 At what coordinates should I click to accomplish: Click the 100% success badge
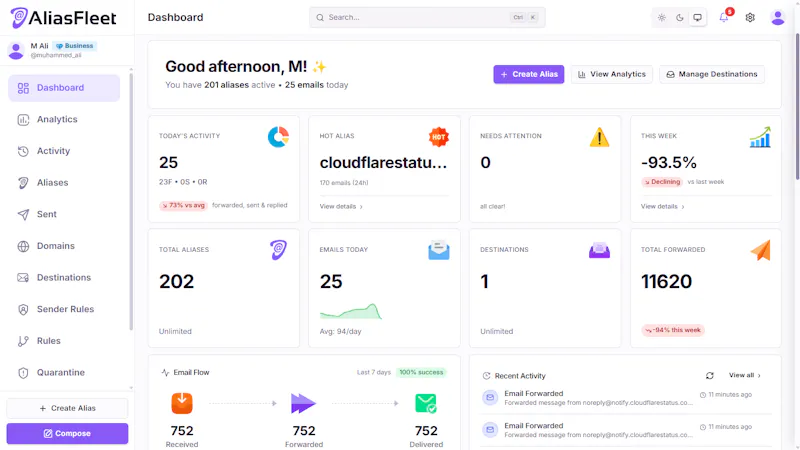pyautogui.click(x=421, y=372)
